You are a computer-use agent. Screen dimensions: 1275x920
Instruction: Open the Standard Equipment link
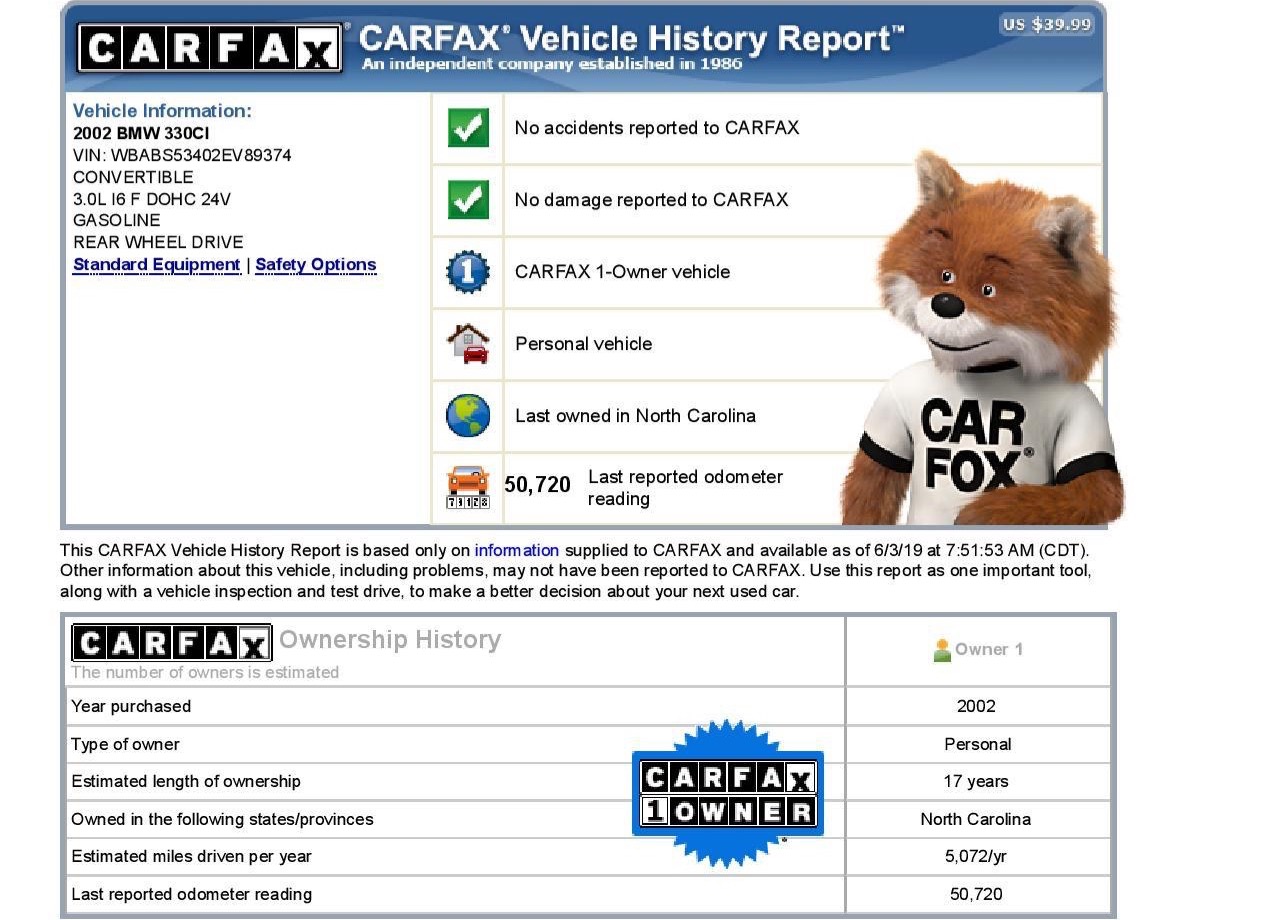click(157, 265)
